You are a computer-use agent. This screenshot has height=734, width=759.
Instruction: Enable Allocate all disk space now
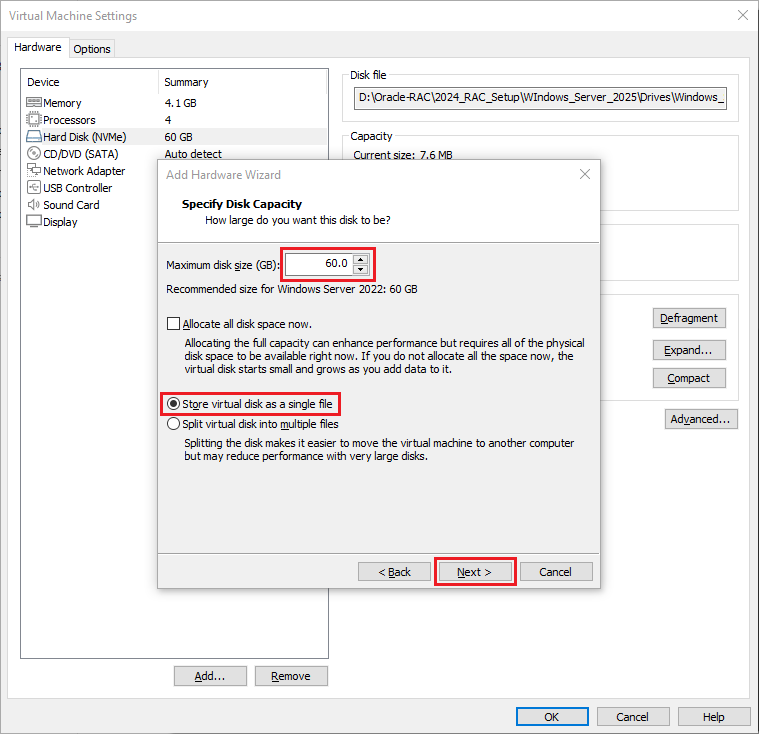pos(174,324)
